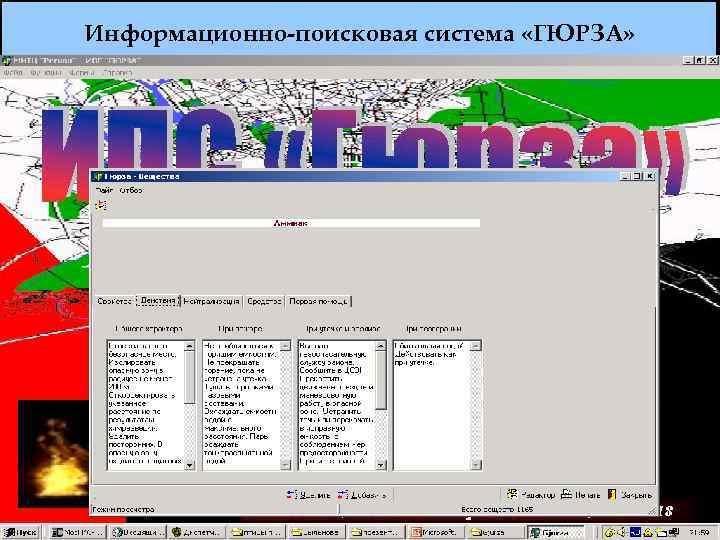Click the Редактор button's icon
Viewport: 720px width, 540px height.
pos(512,495)
